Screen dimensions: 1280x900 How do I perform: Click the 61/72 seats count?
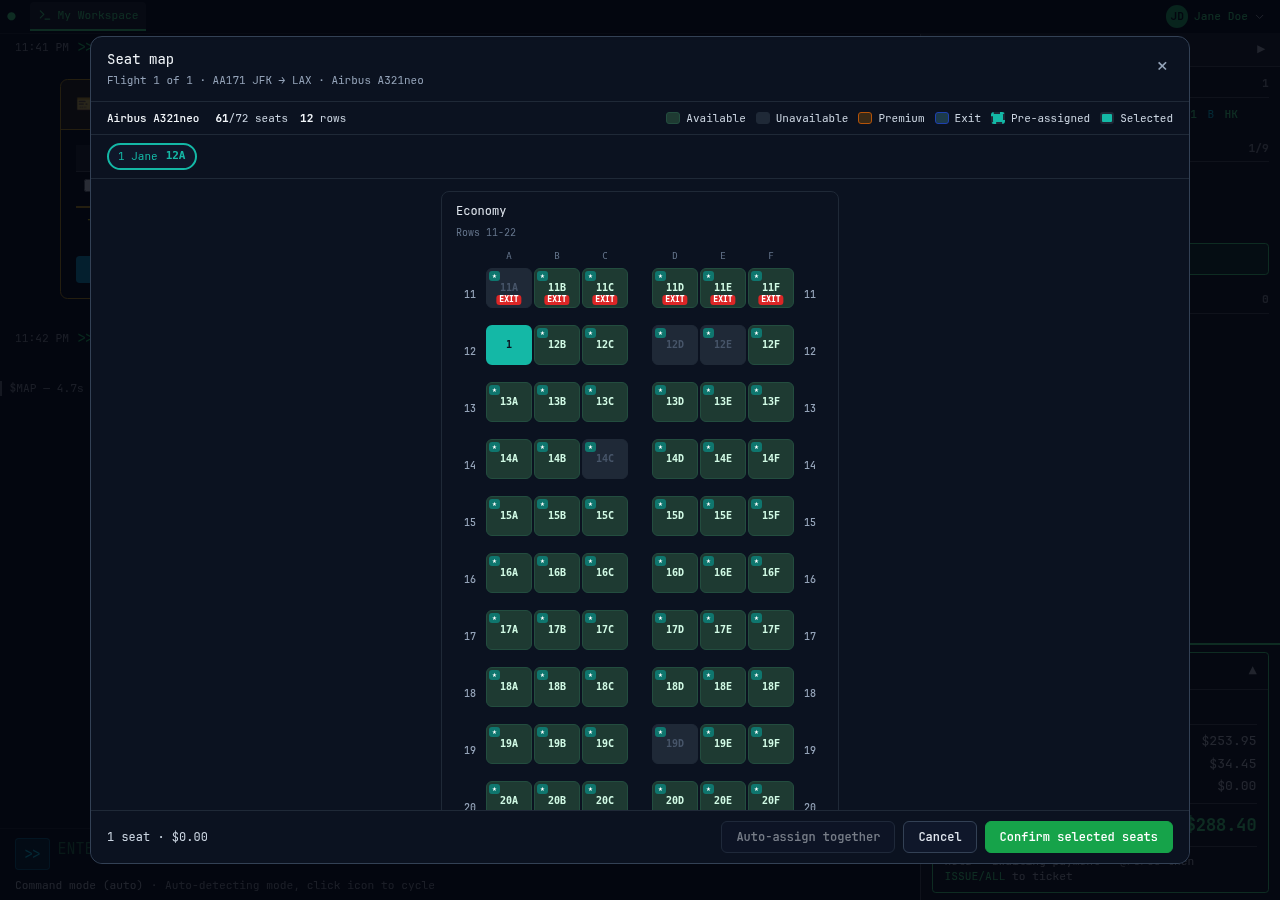(x=251, y=118)
